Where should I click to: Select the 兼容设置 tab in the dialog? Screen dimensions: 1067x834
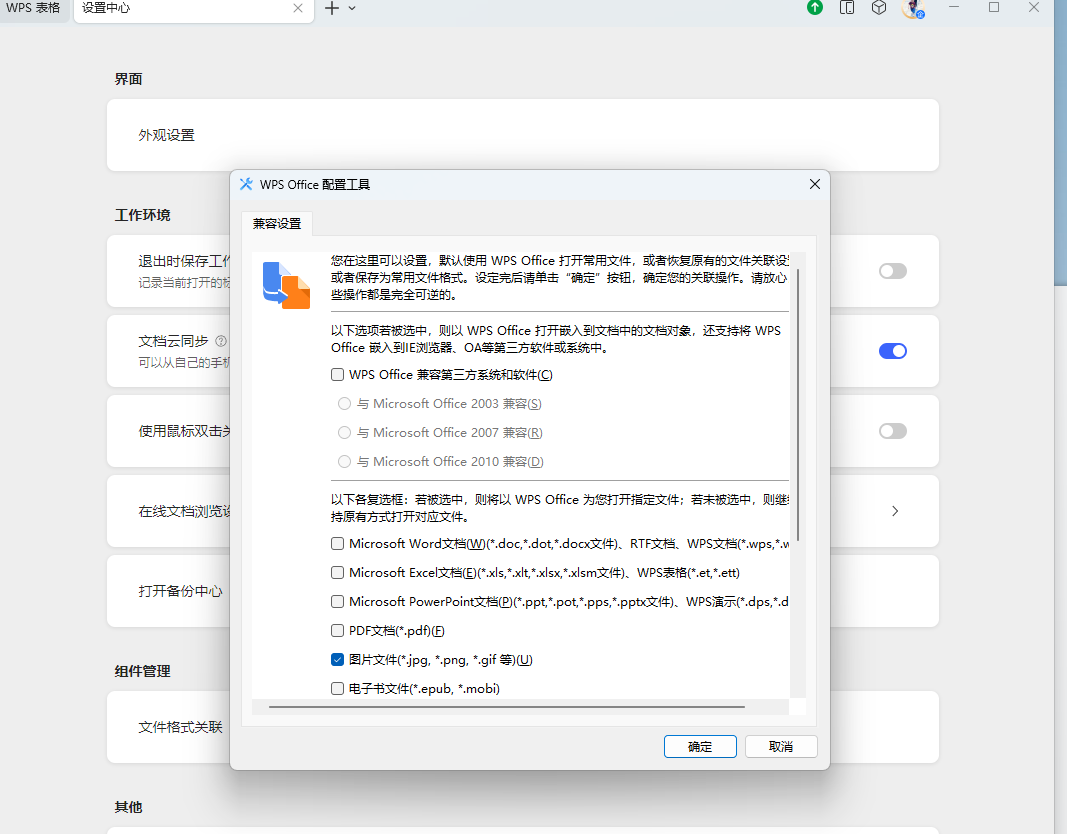click(277, 224)
